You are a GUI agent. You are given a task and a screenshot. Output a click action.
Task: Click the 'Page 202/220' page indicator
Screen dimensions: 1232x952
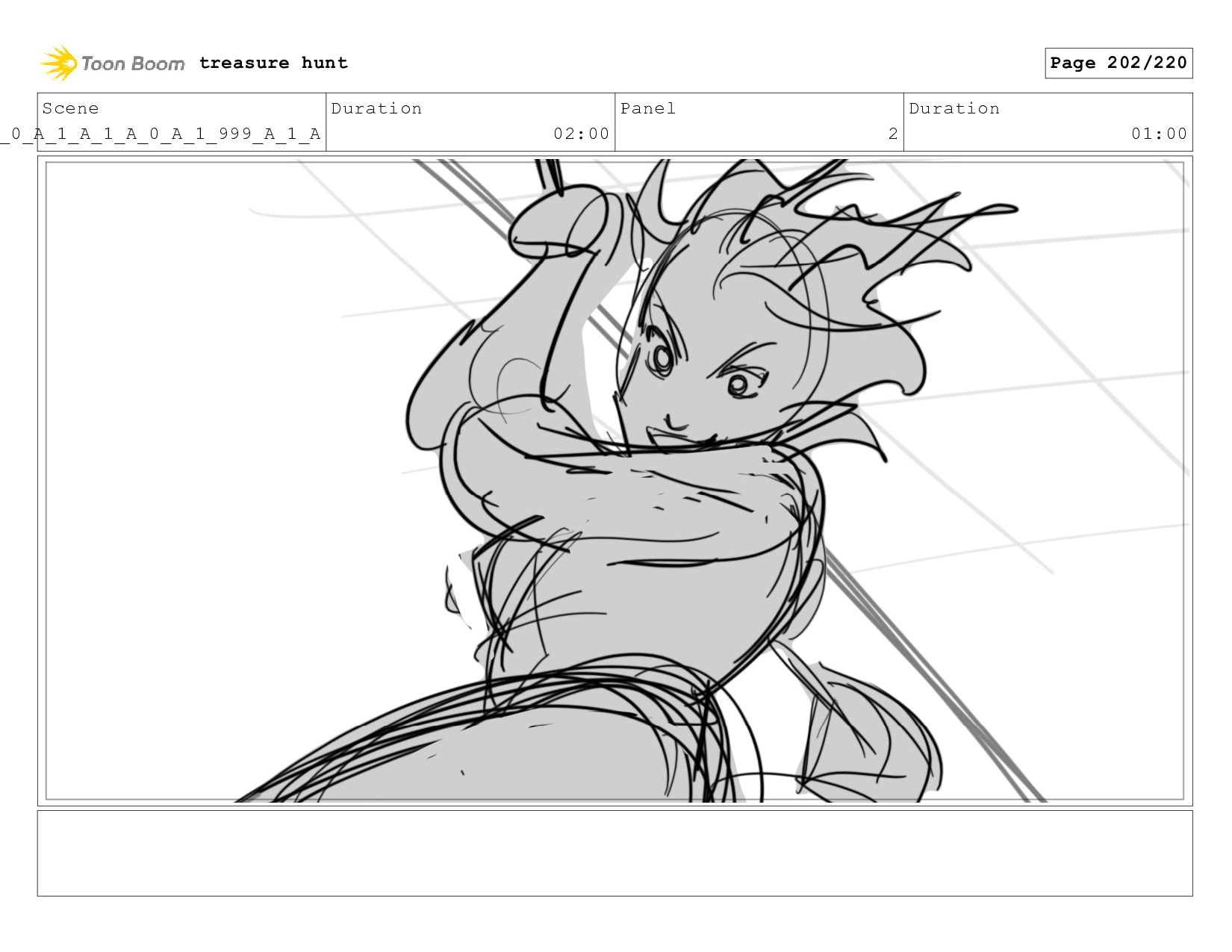tap(1119, 63)
